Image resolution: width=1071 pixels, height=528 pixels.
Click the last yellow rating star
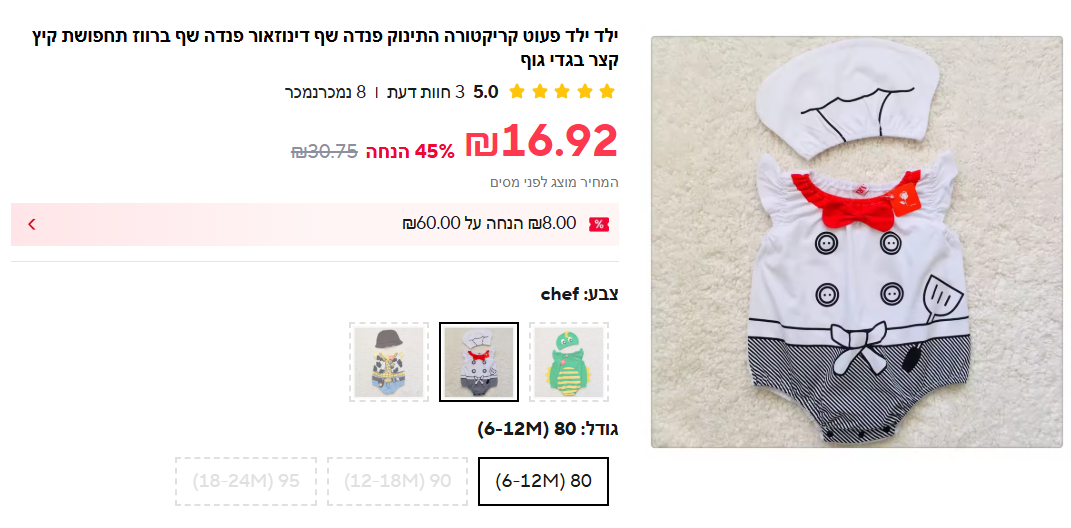click(607, 92)
